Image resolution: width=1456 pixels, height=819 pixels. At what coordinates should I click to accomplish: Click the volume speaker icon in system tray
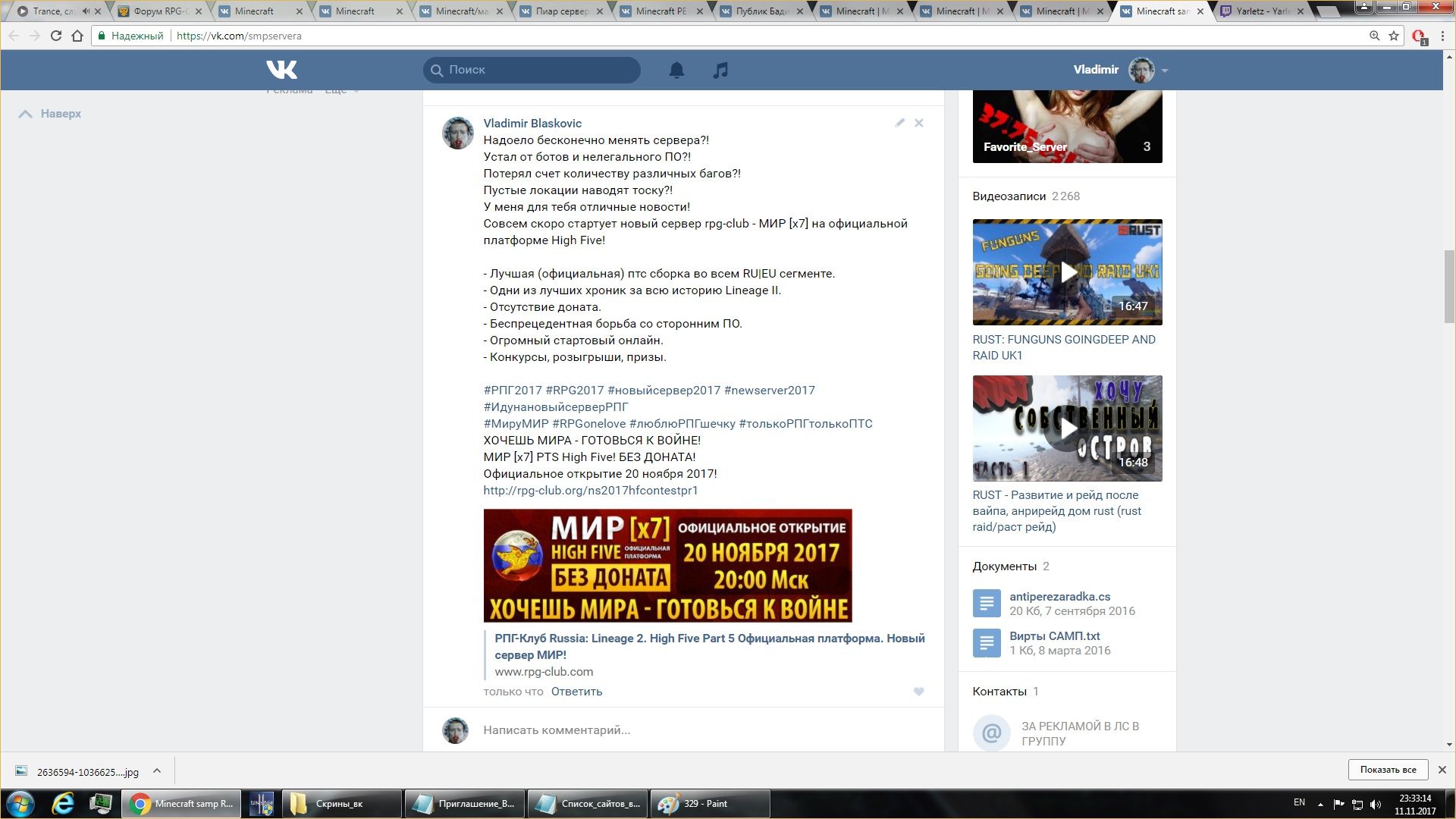(x=1376, y=805)
